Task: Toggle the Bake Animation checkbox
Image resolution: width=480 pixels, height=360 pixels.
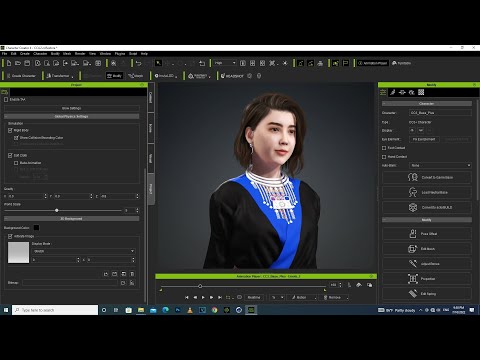Action: (16, 163)
